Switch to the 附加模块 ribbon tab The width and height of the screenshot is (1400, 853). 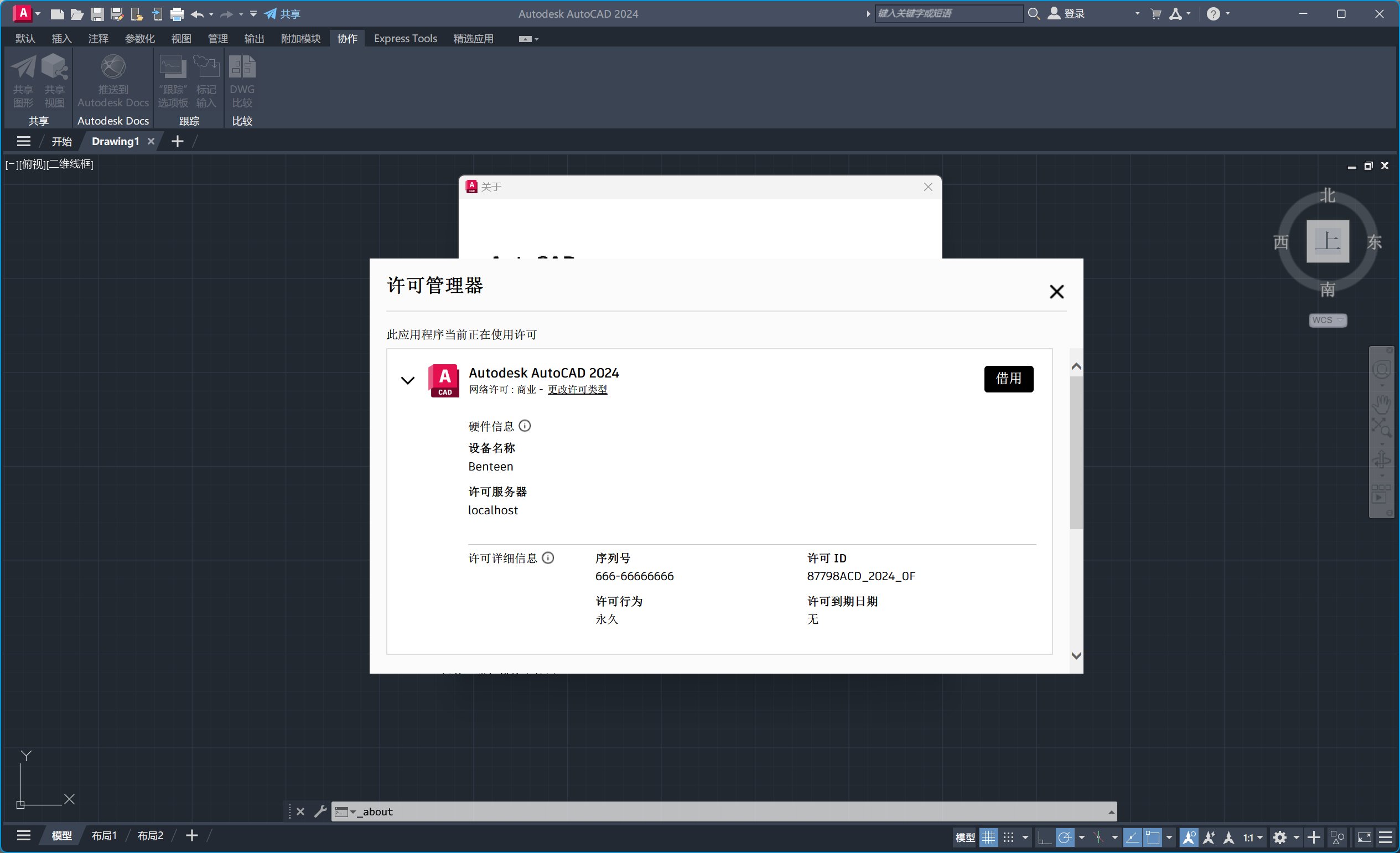coord(300,39)
